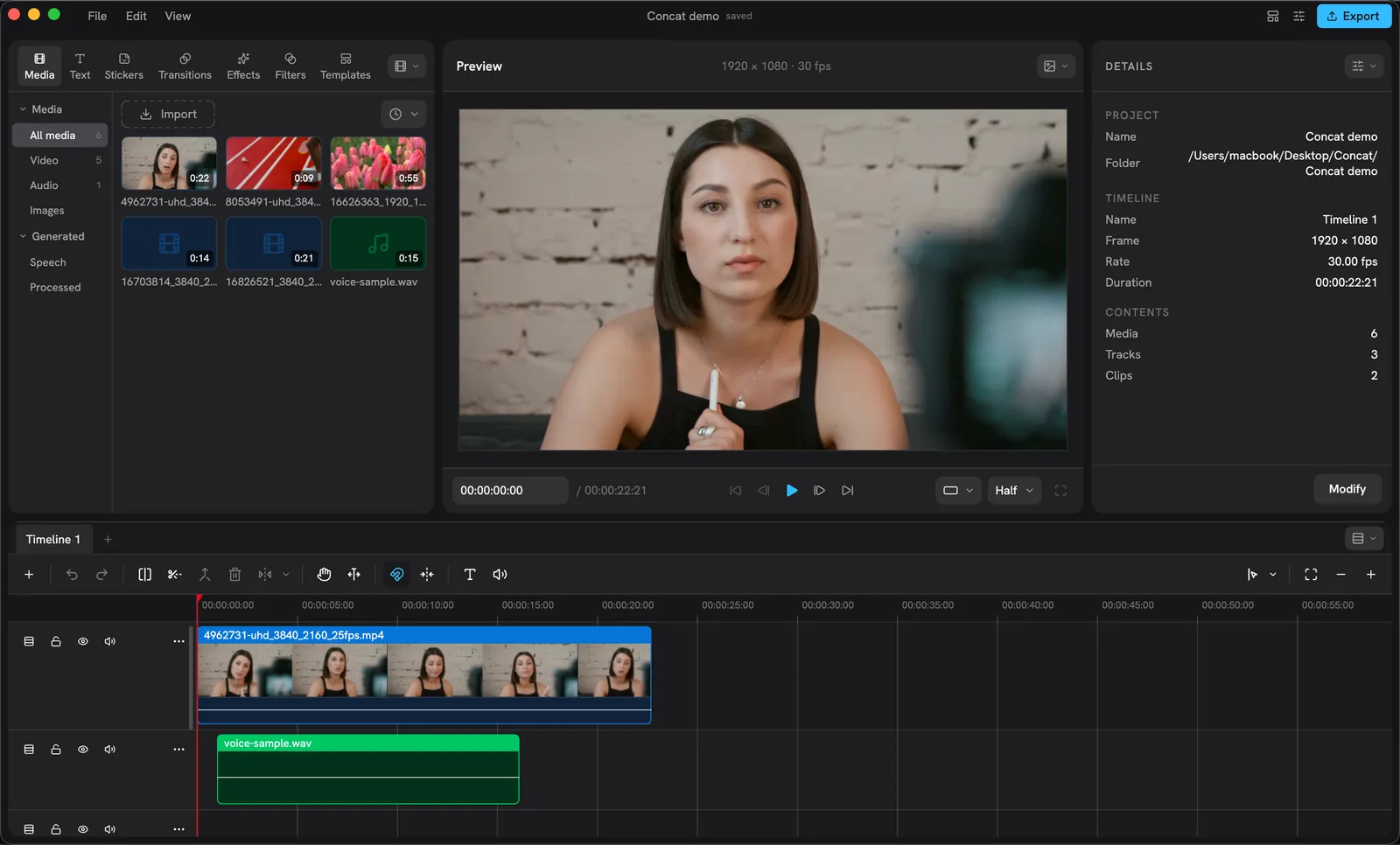Delete selected clip with trash icon
This screenshot has width=1400, height=845.
pos(234,575)
